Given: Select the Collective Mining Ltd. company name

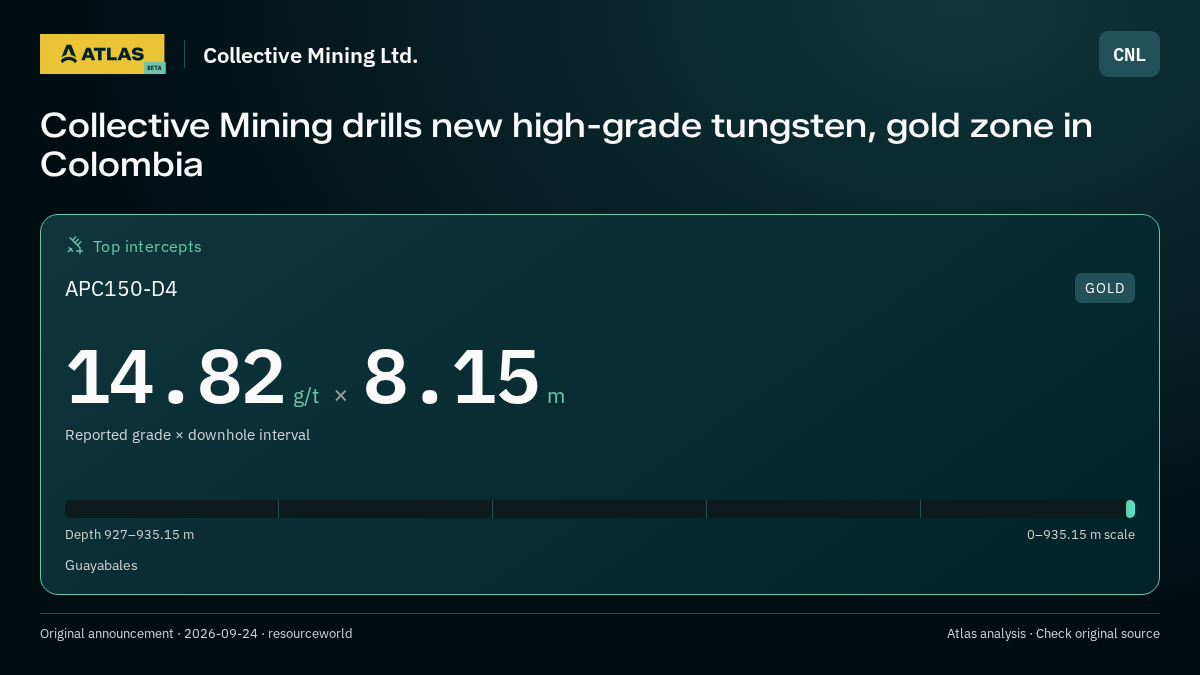Looking at the screenshot, I should [310, 56].
